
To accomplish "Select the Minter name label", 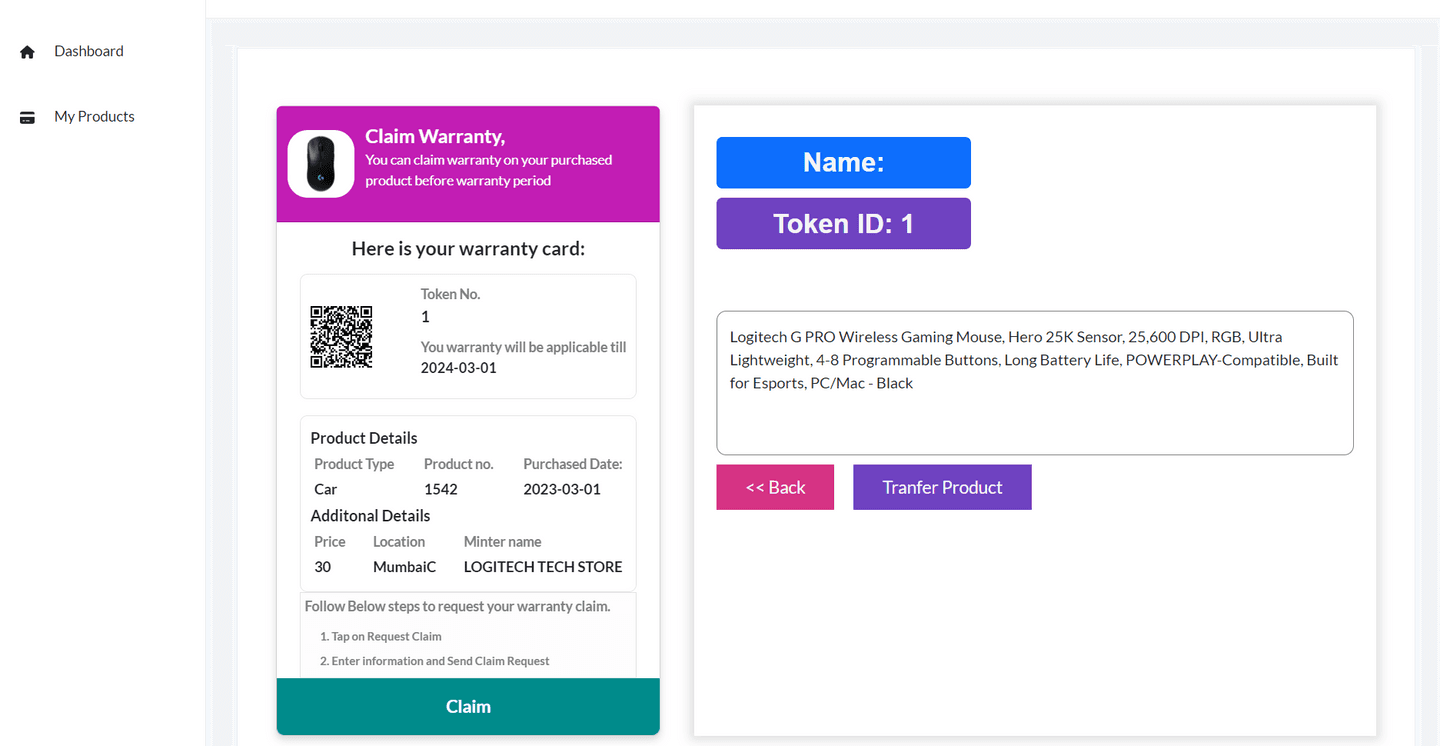I will click(502, 542).
